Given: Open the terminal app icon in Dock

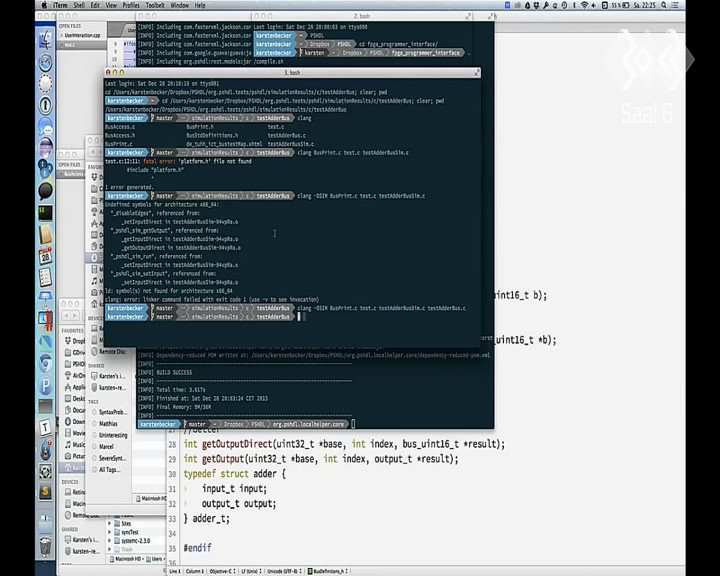Looking at the screenshot, I should coord(45,212).
